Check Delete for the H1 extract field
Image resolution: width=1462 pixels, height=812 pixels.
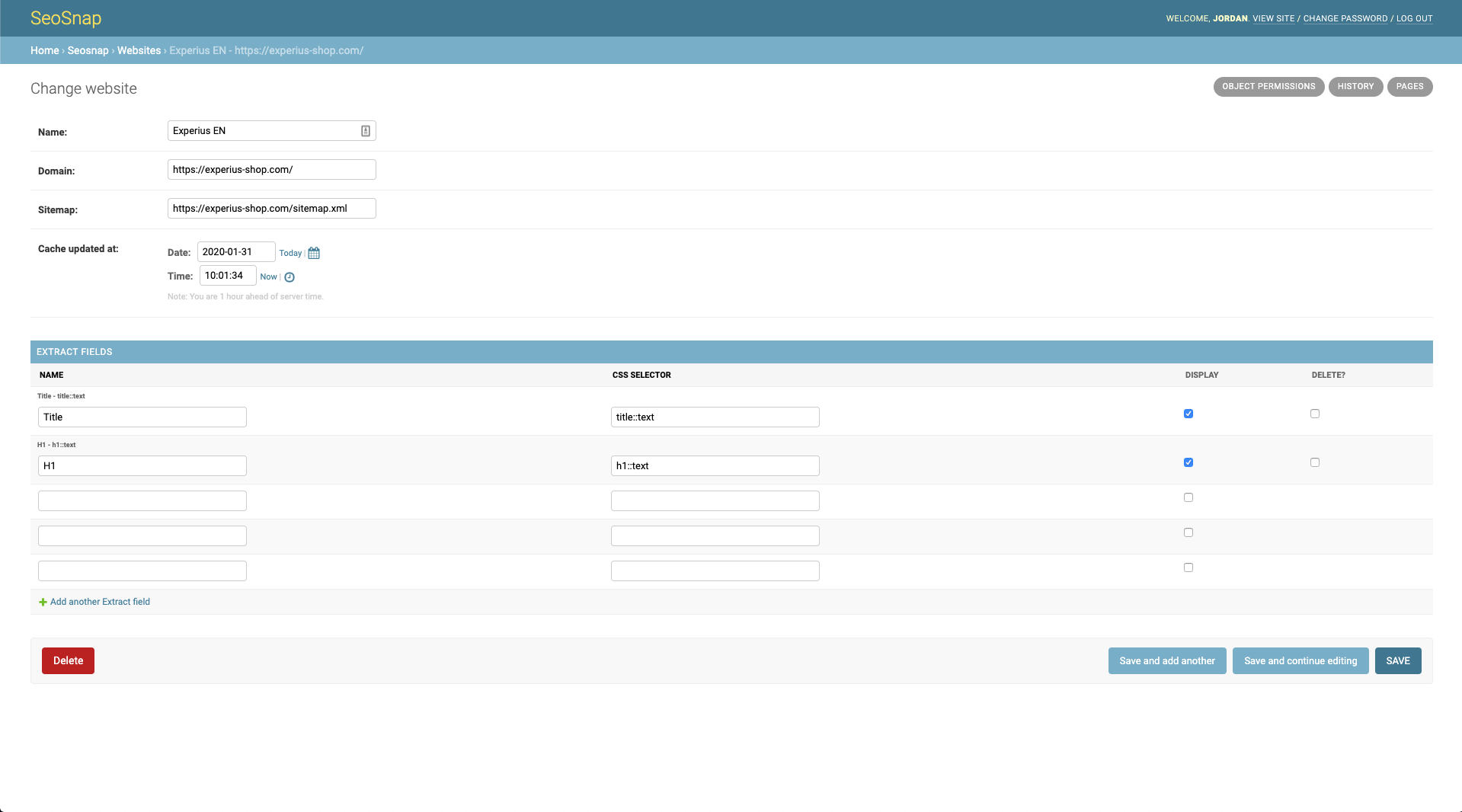click(x=1315, y=462)
